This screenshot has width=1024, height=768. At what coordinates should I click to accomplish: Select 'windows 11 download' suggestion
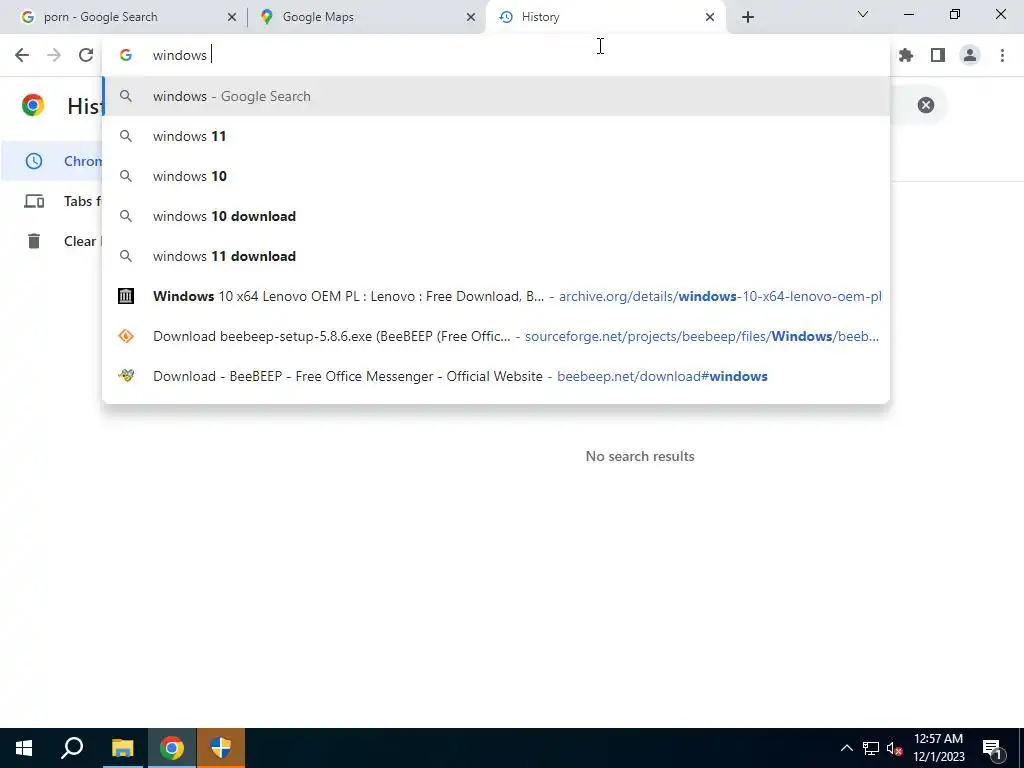point(496,256)
